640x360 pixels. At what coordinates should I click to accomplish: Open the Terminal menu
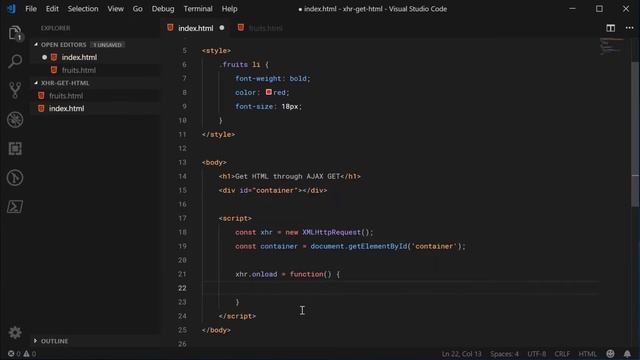pyautogui.click(x=198, y=9)
